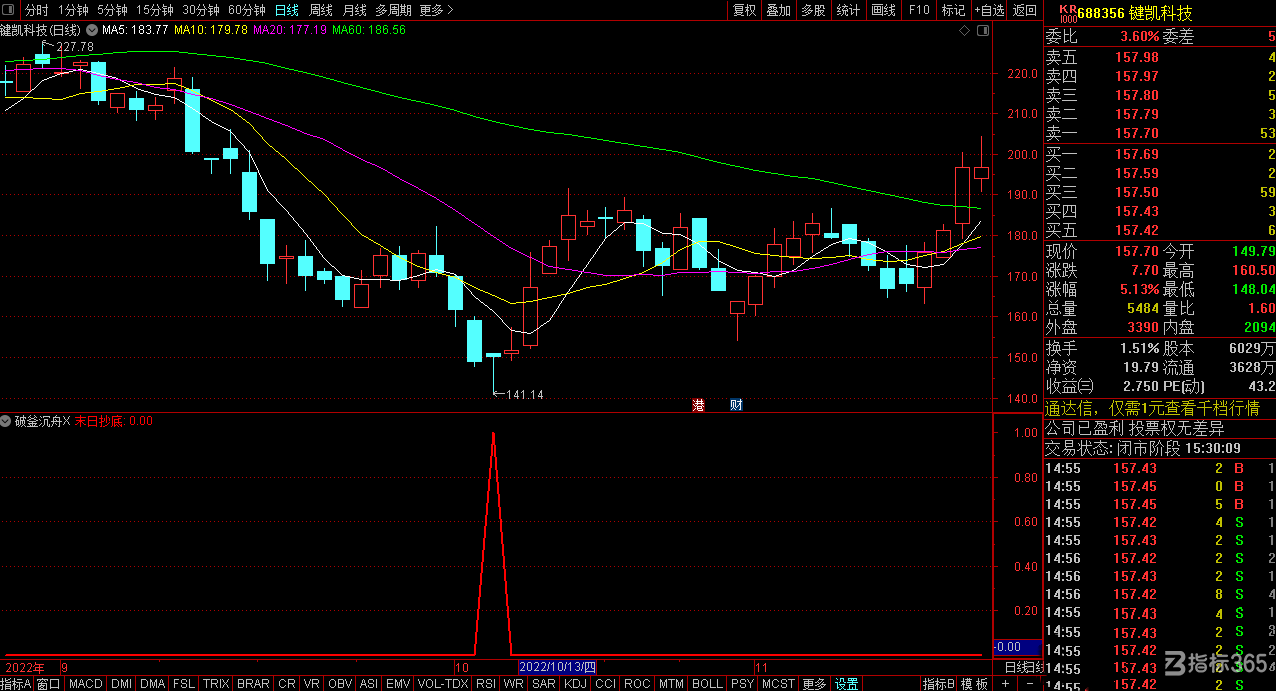This screenshot has height=691, width=1276.
Task: Click the 688356 健凯科技 stock title
Action: click(1135, 13)
